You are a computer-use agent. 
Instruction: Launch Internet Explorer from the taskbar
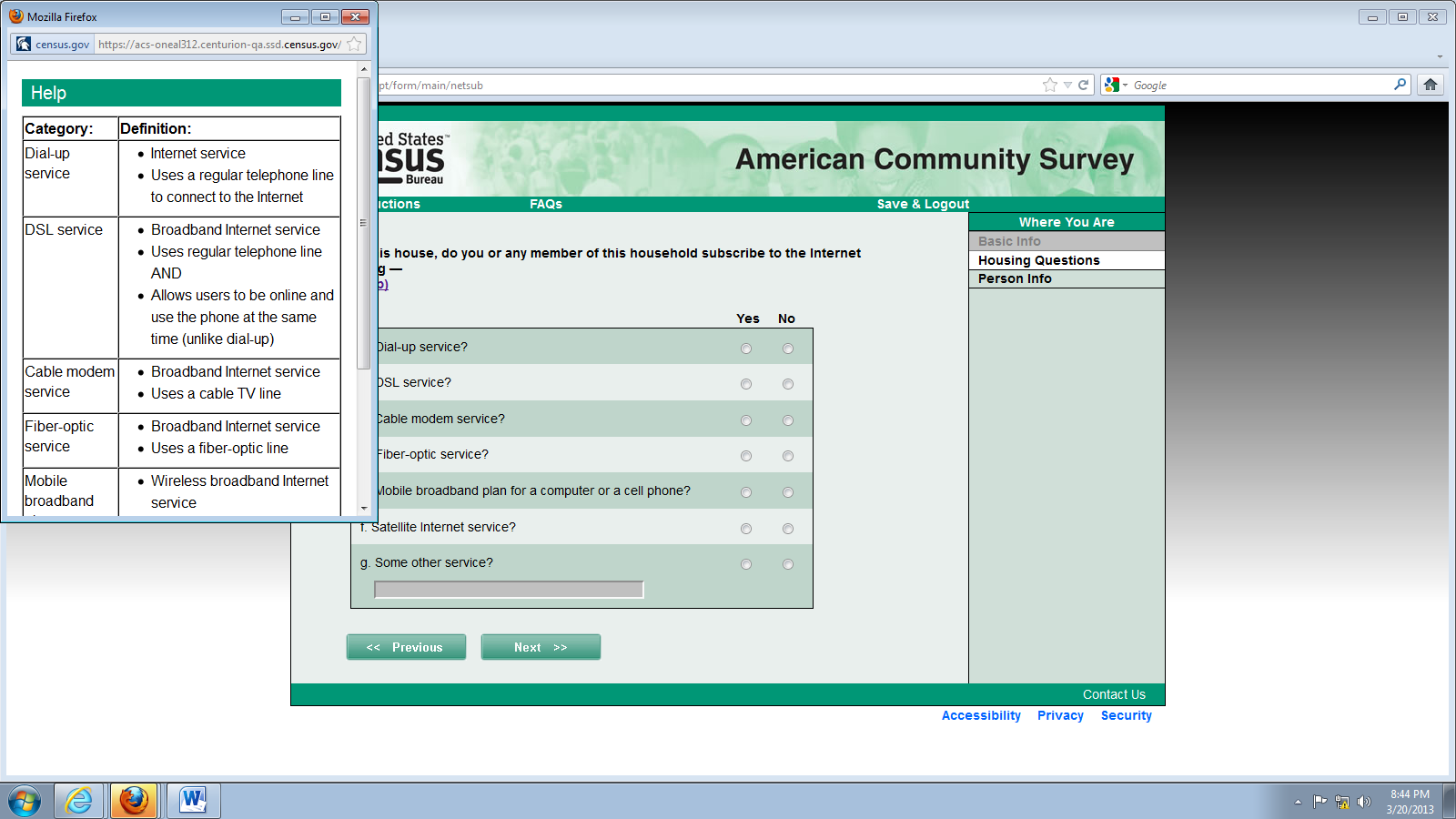tap(79, 801)
